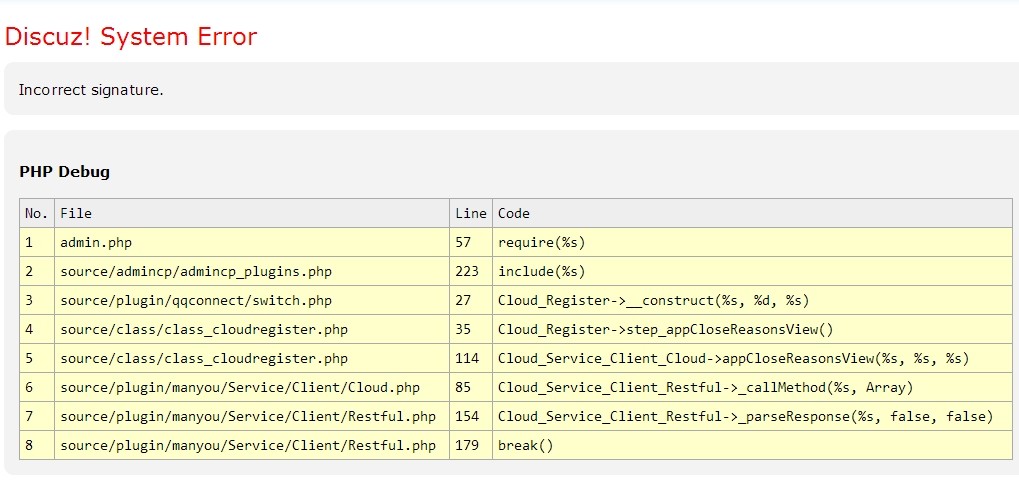Select the include(%s) code cell
The height and width of the screenshot is (487, 1019).
(x=541, y=271)
